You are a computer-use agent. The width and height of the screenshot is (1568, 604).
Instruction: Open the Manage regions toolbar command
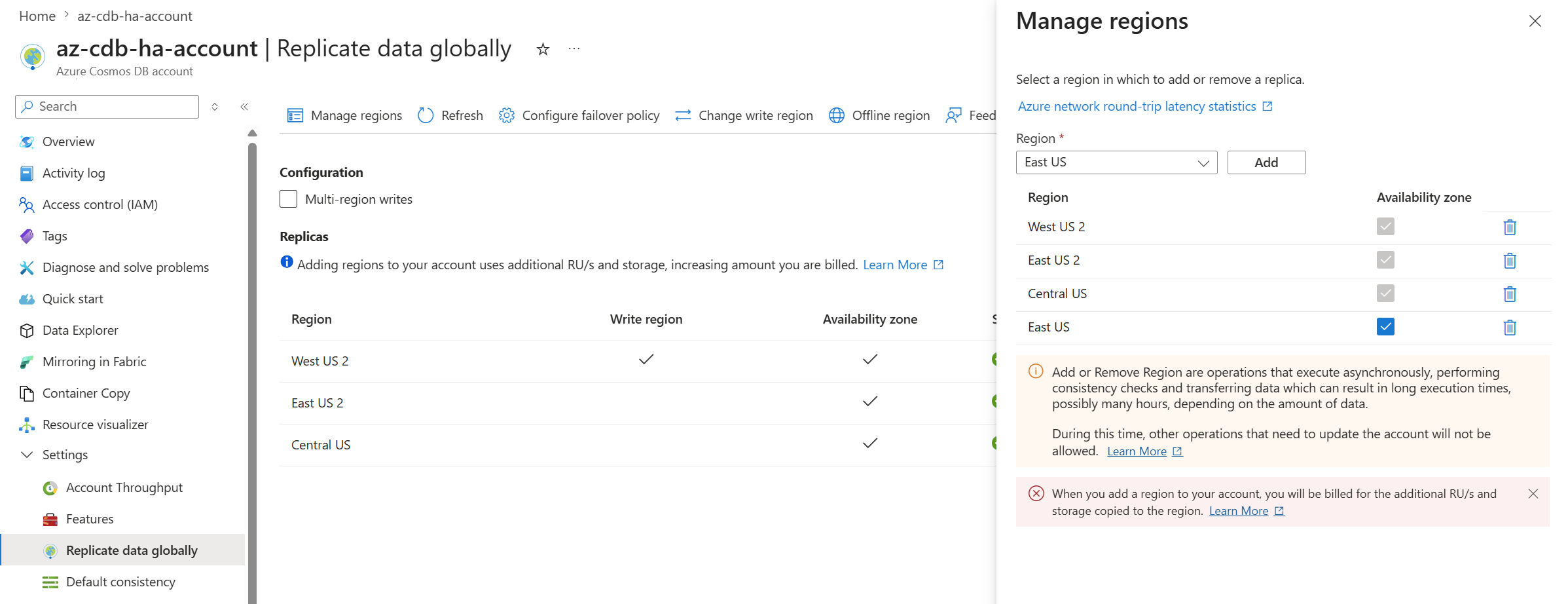coord(344,115)
